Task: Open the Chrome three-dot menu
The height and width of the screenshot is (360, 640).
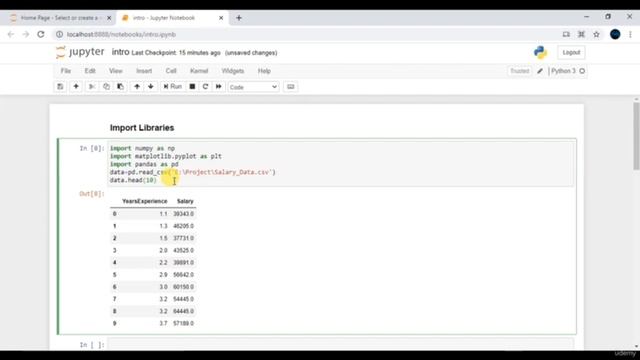Action: 630,34
